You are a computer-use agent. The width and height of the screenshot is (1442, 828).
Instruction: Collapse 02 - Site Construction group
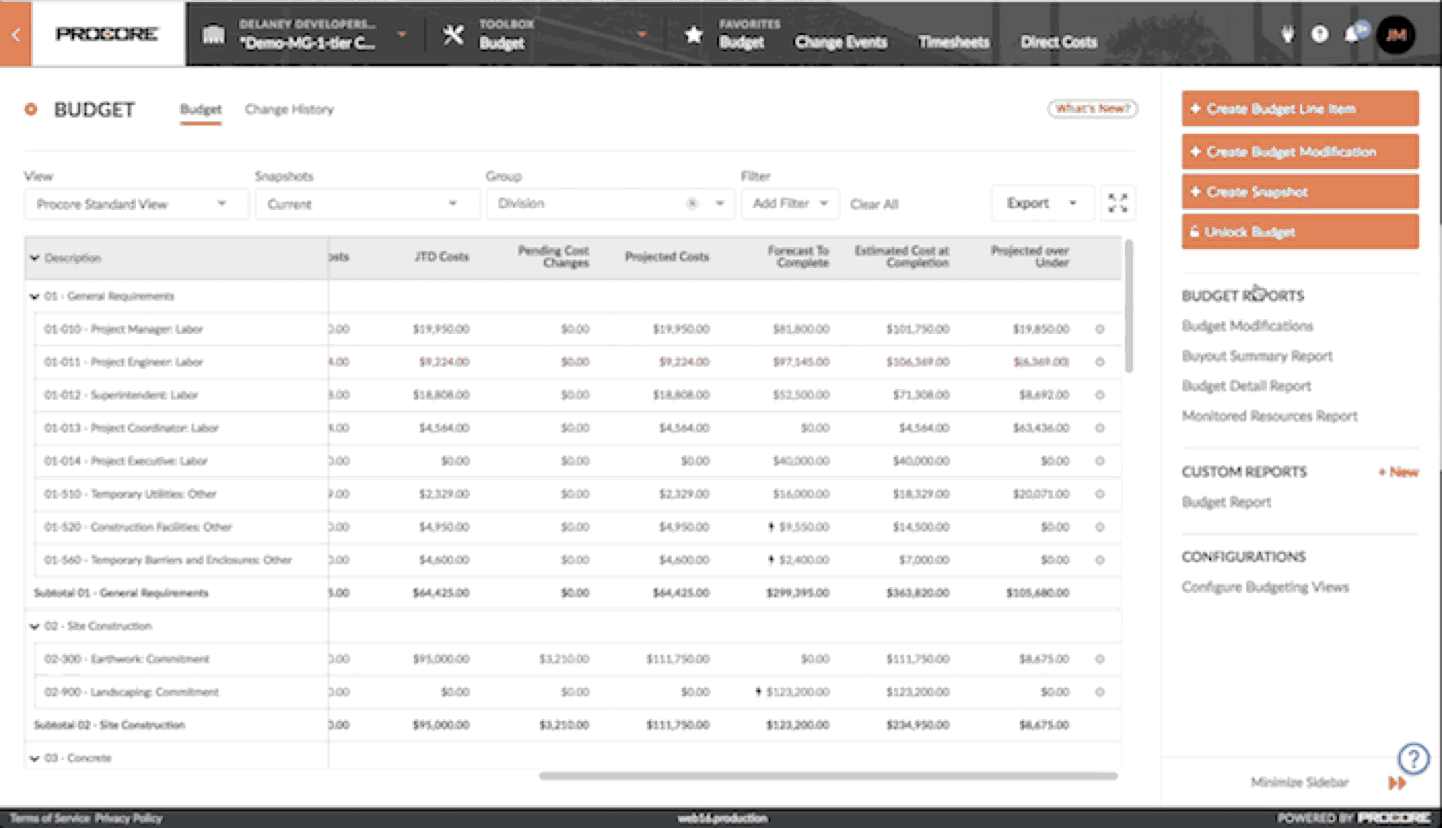[x=36, y=626]
